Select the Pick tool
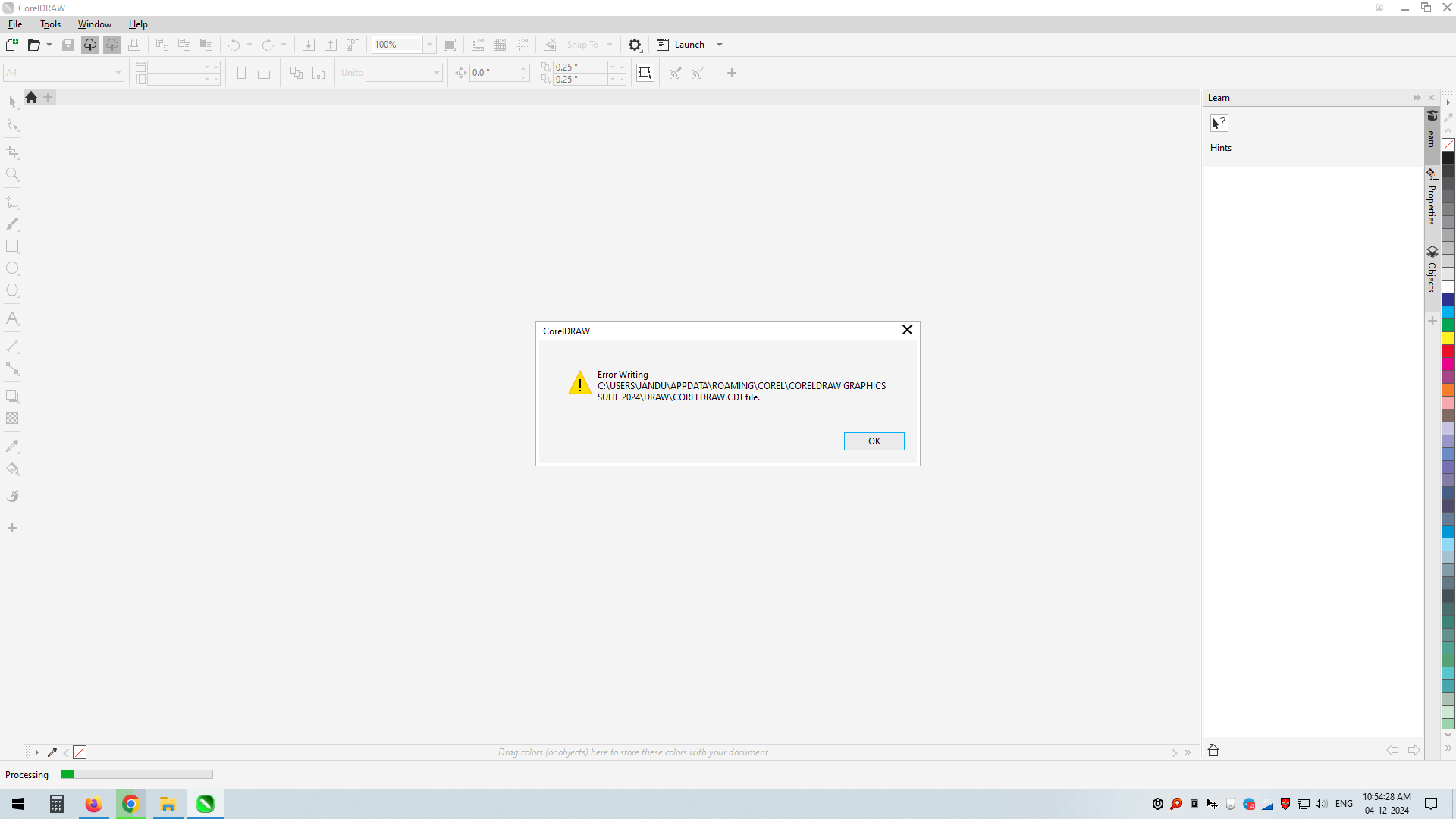The width and height of the screenshot is (1456, 819). [13, 102]
